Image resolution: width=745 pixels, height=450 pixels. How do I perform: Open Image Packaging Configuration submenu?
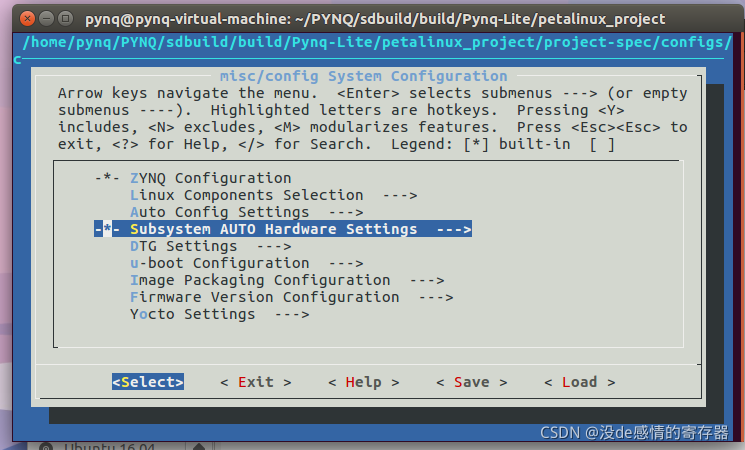coord(287,280)
